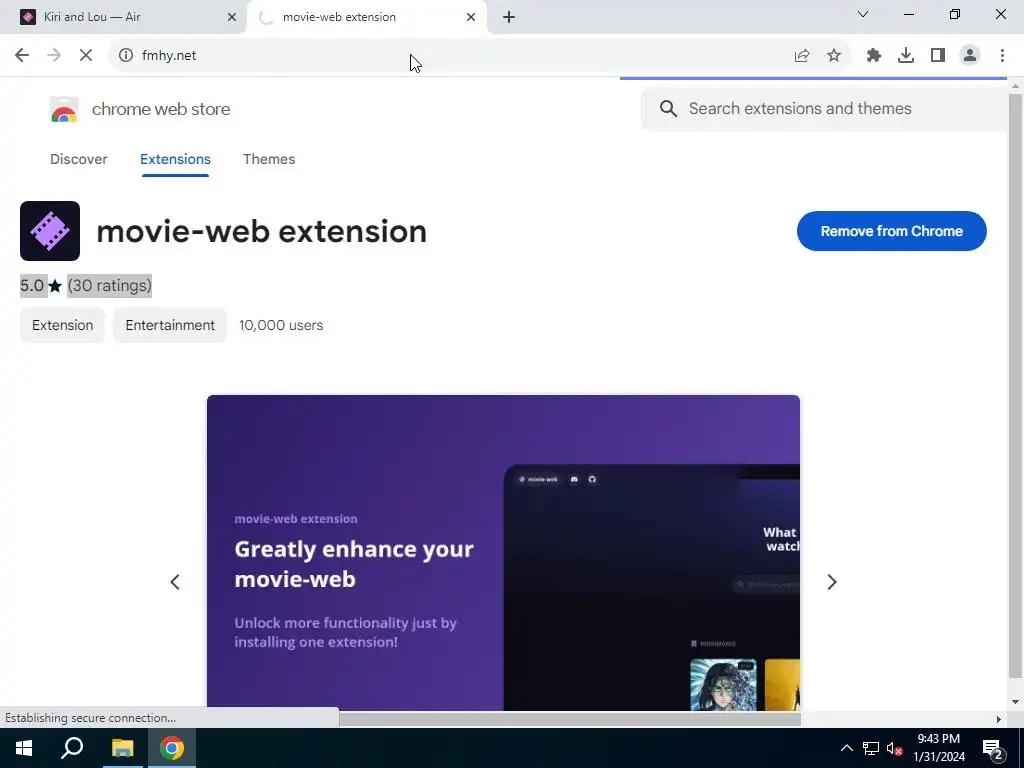
Task: Click the movie-web extension film icon
Action: pyautogui.click(x=50, y=231)
